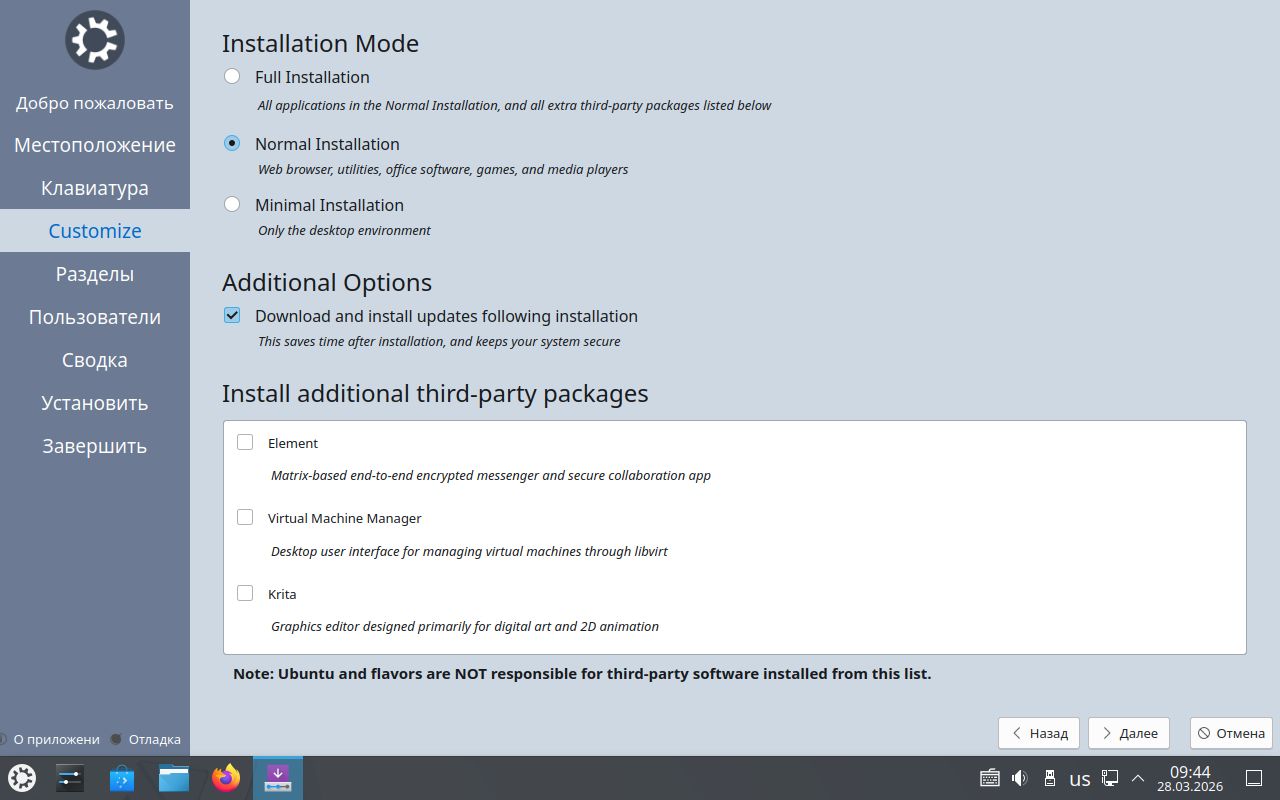This screenshot has width=1280, height=800.
Task: Check the Krita package checkbox
Action: coord(245,594)
